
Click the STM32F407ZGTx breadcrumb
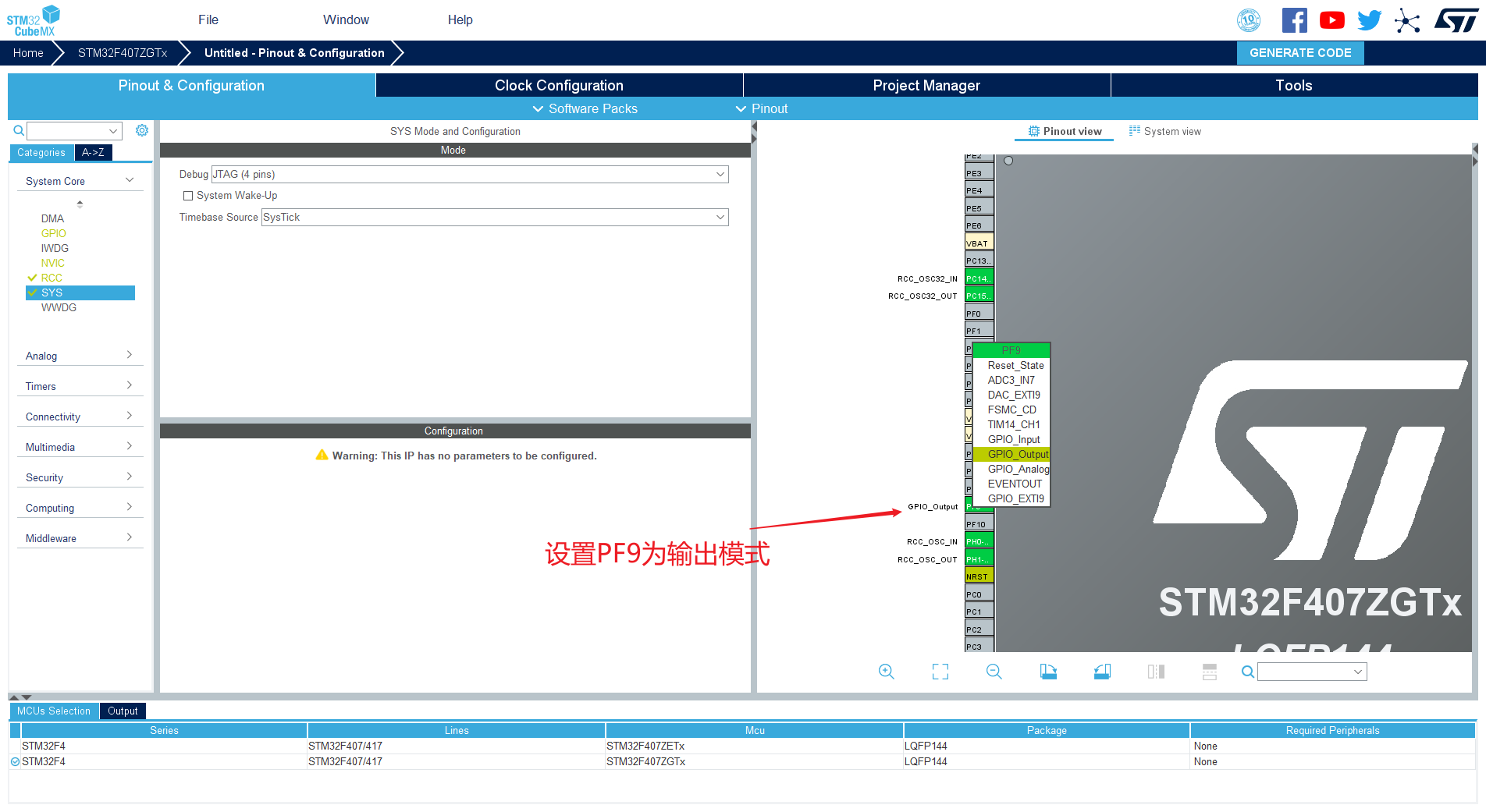point(123,53)
